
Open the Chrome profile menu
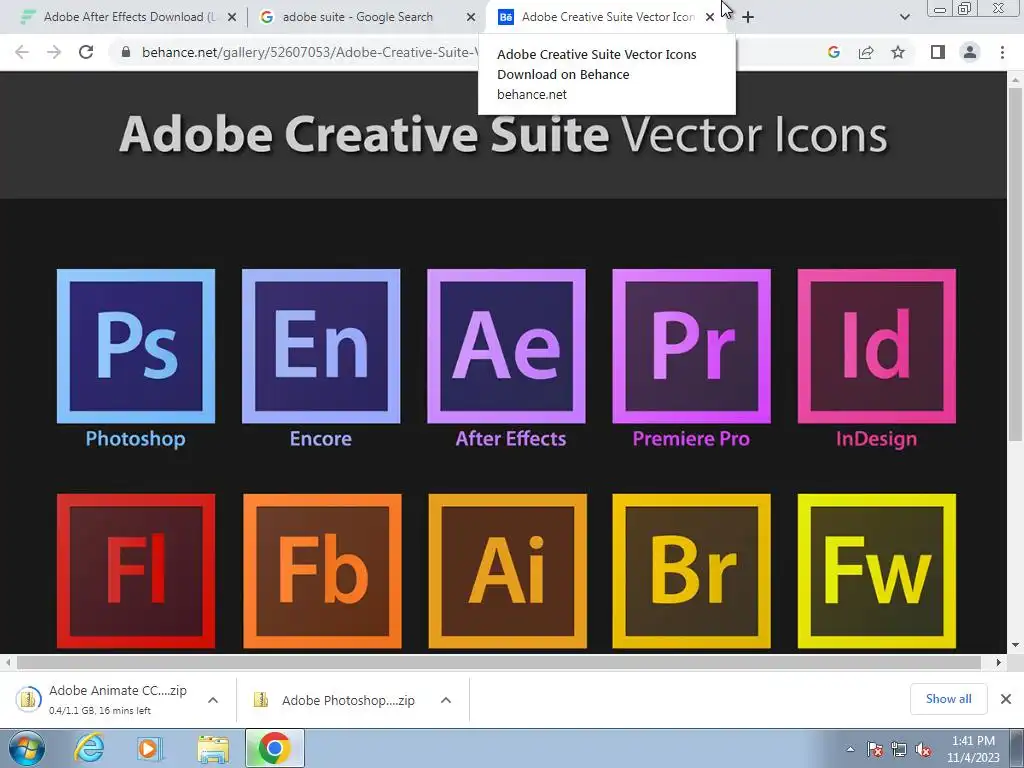pyautogui.click(x=970, y=52)
